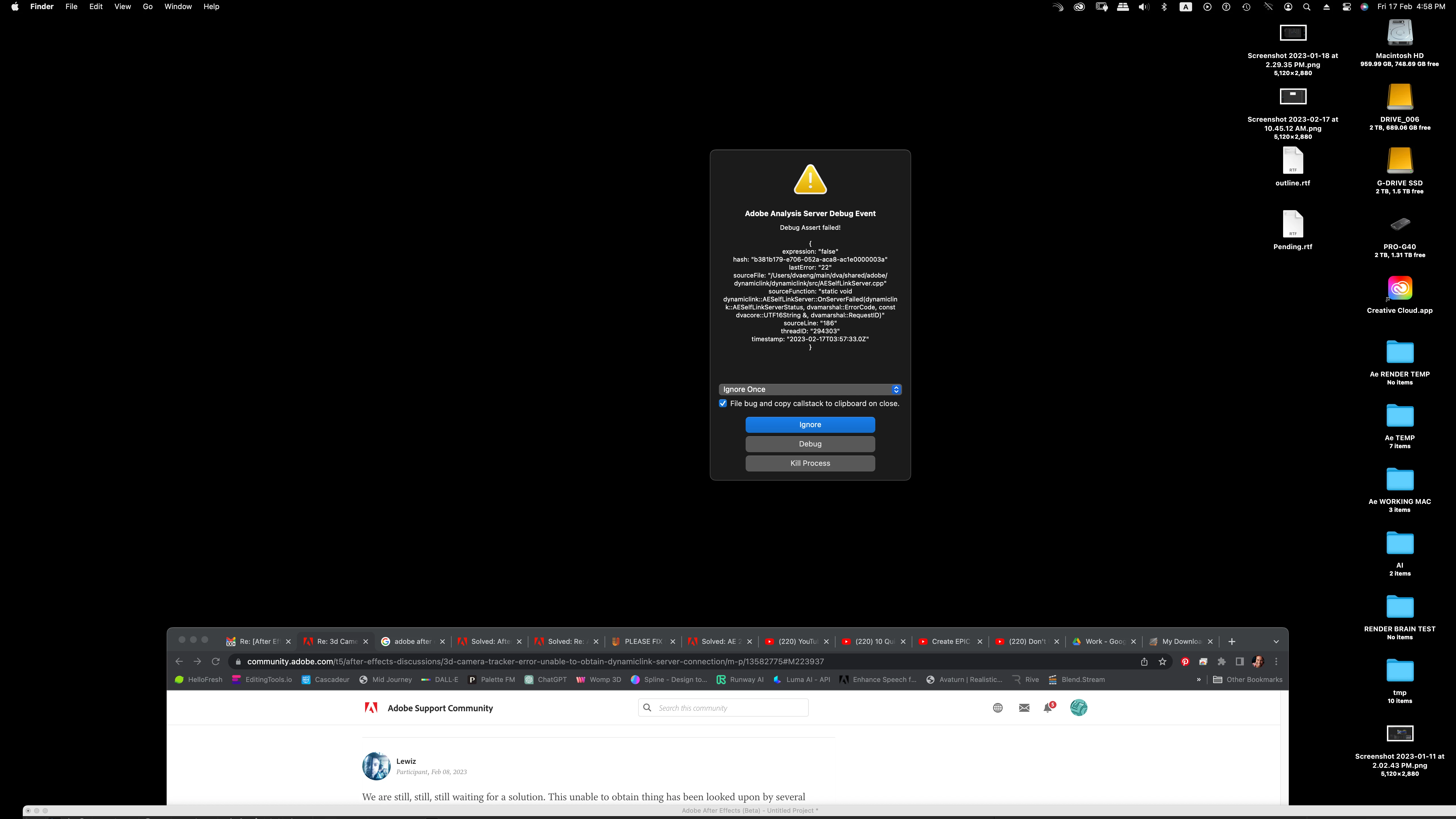The height and width of the screenshot is (819, 1456).
Task: Click the browser reload icon
Action: tap(215, 661)
